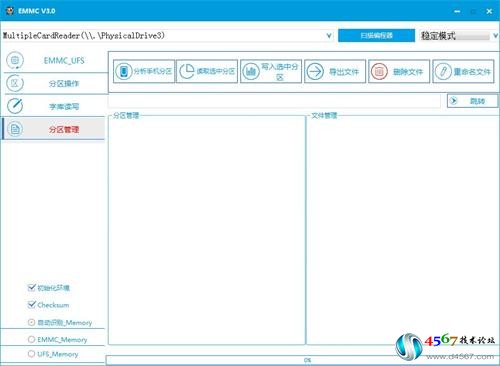The width and height of the screenshot is (500, 366).
Task: Open the MultipleCardReader drive dropdown
Action: point(329,36)
